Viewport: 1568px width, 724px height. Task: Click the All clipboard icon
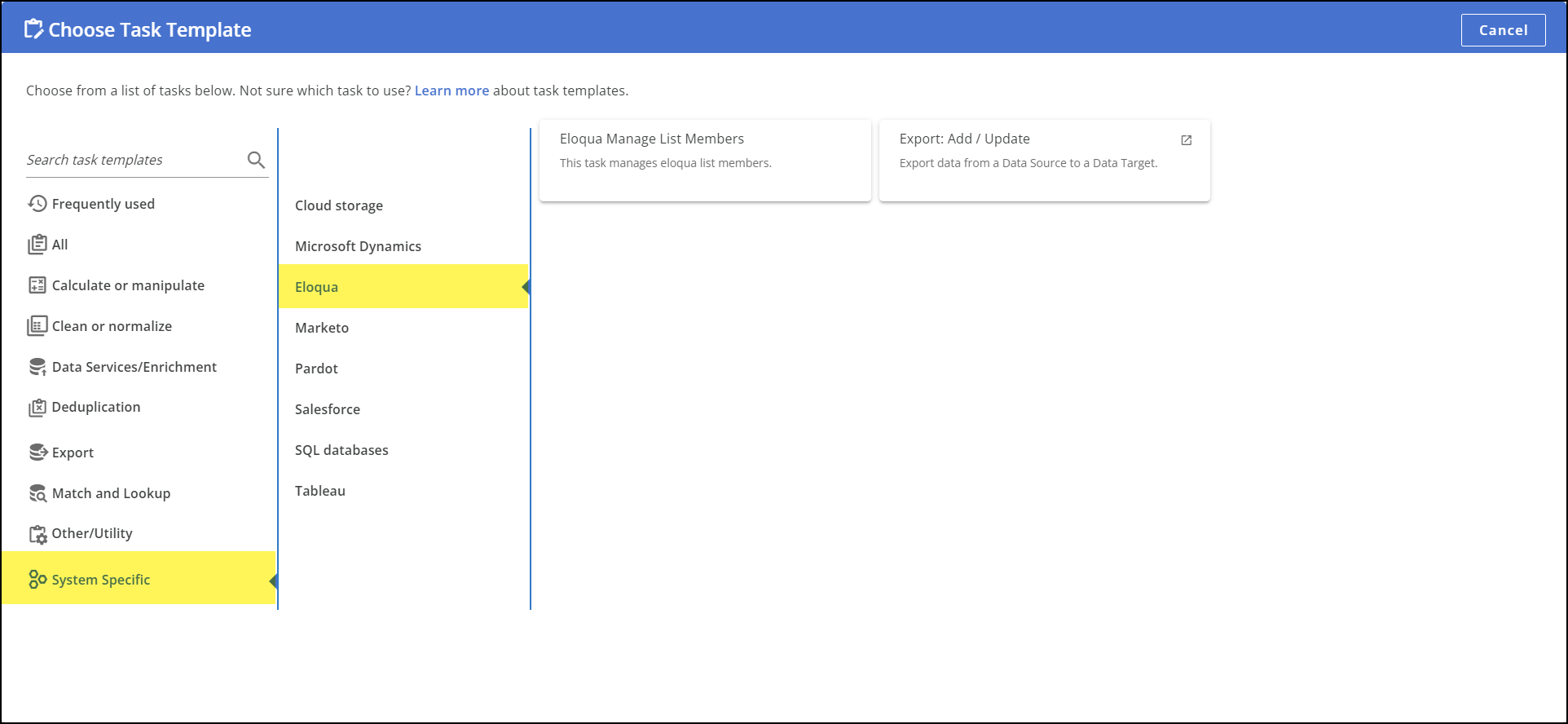(x=37, y=245)
